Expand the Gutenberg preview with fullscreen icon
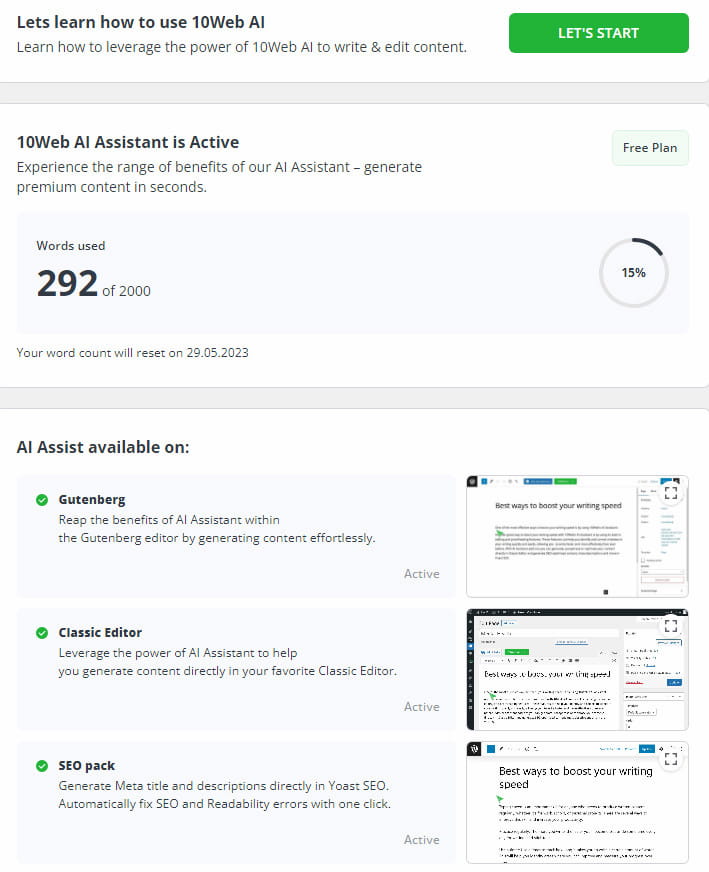 pos(671,493)
